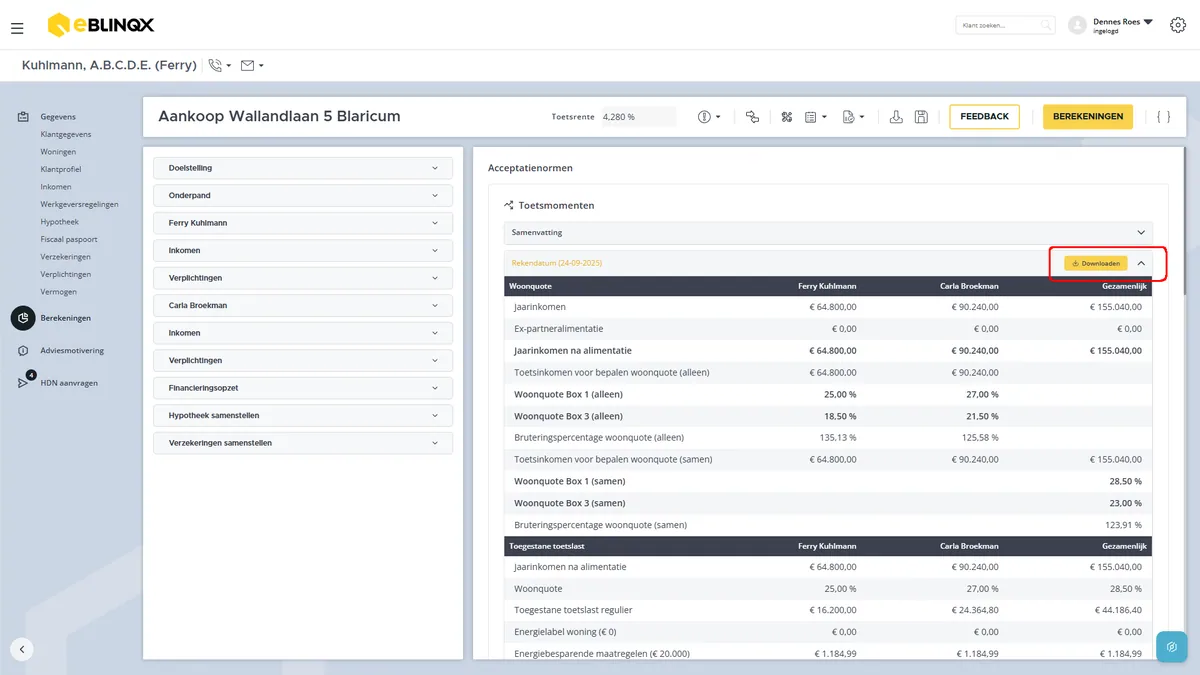Viewport: 1200px width, 675px height.
Task: Click the Berekeningen pie chart icon
Action: 23,318
